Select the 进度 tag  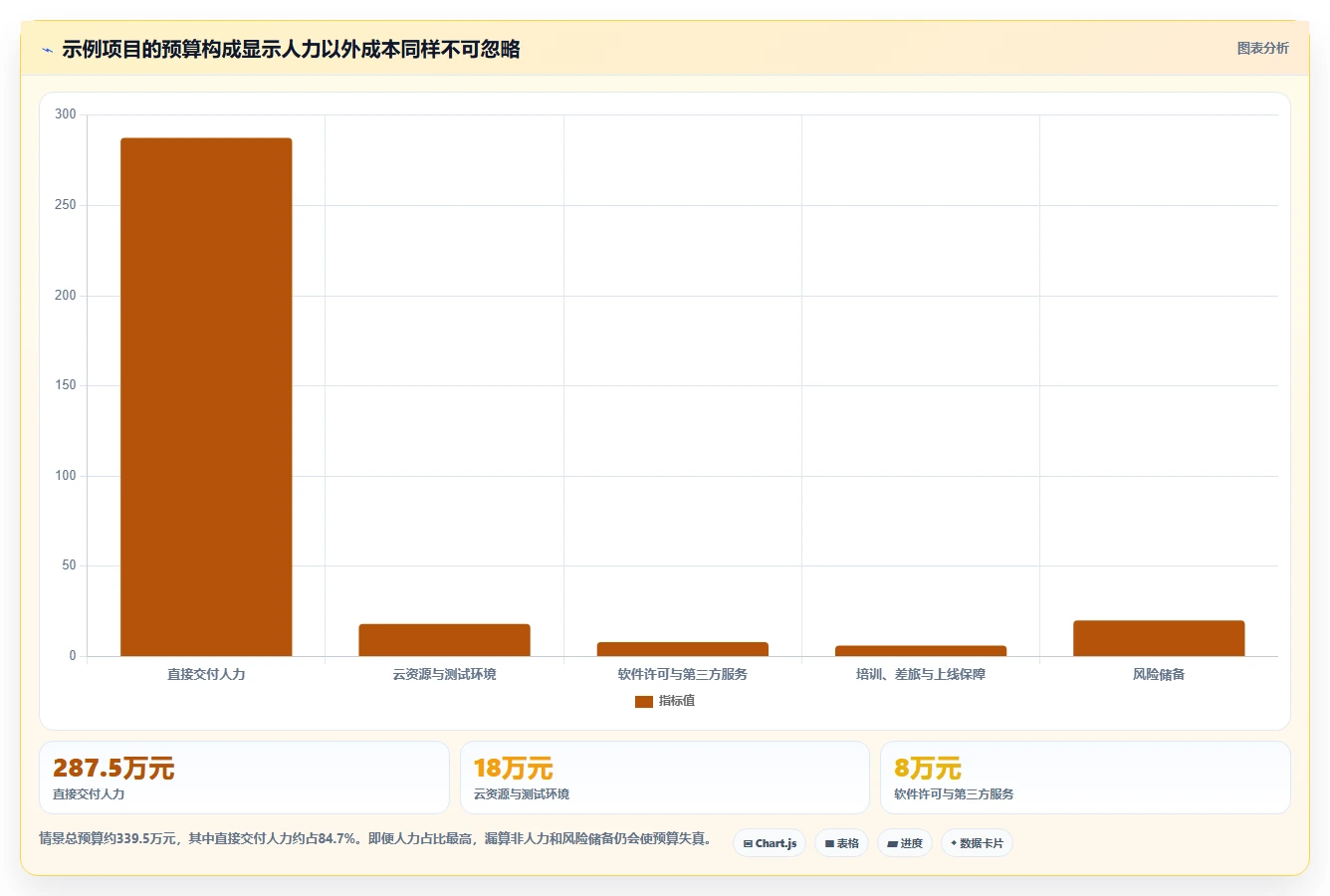pos(904,843)
